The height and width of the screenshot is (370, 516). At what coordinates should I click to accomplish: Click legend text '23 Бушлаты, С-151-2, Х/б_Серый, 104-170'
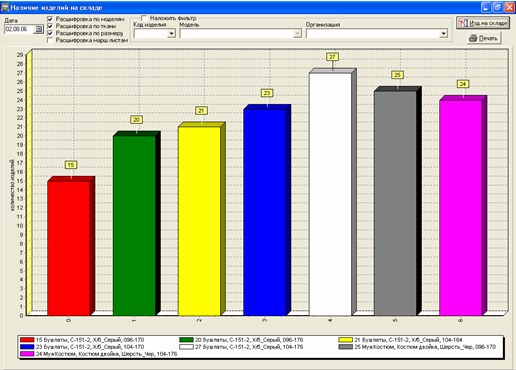pos(90,347)
